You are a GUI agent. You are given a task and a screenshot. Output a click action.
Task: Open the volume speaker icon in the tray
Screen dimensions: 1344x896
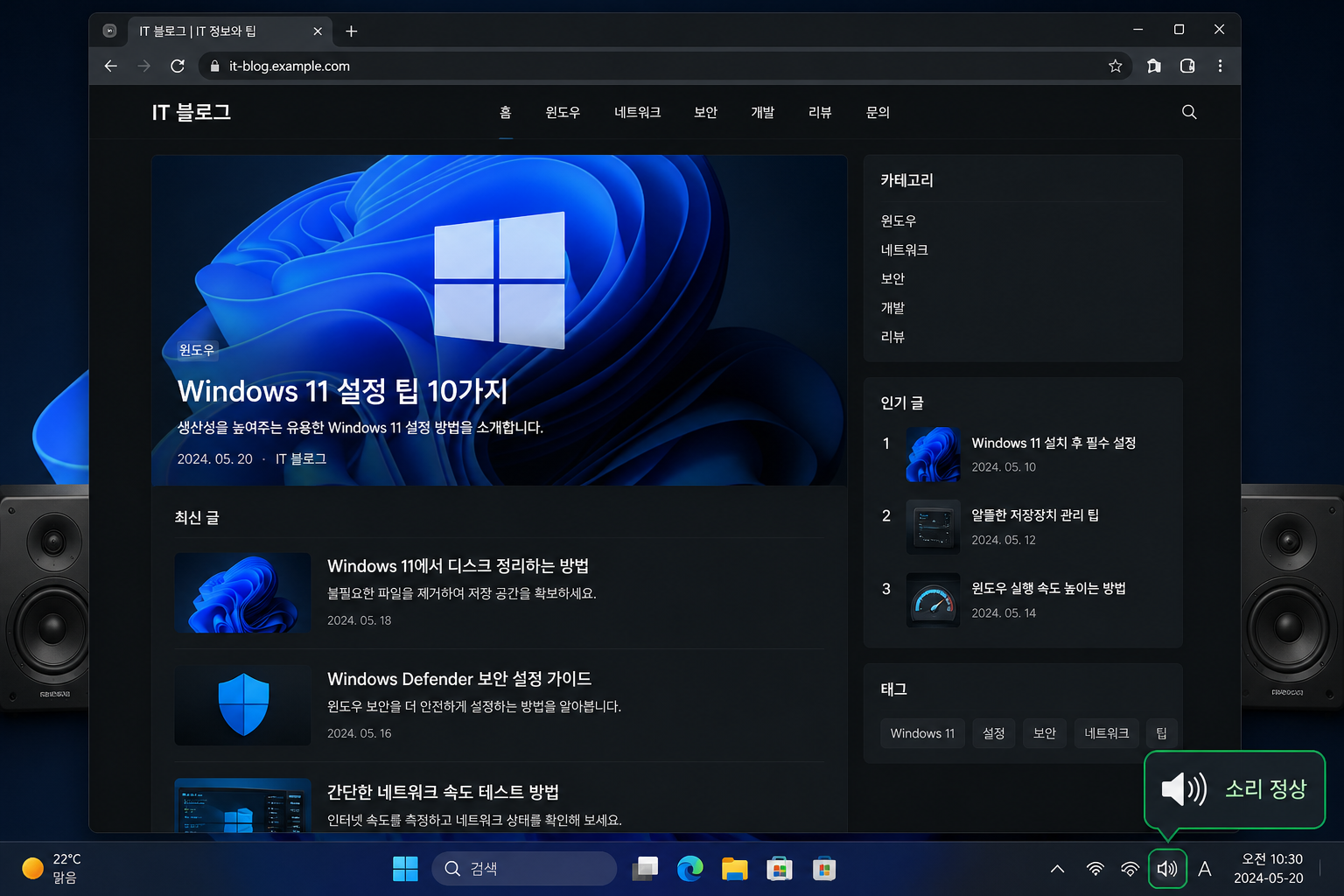(1167, 869)
